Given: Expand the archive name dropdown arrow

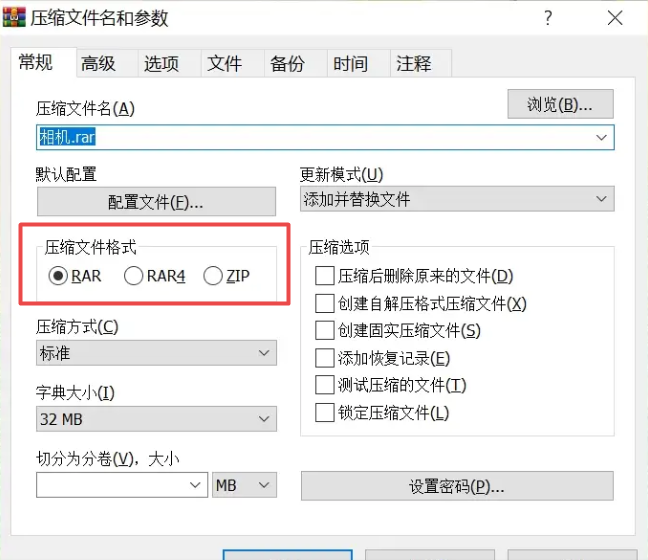Looking at the screenshot, I should pos(601,137).
